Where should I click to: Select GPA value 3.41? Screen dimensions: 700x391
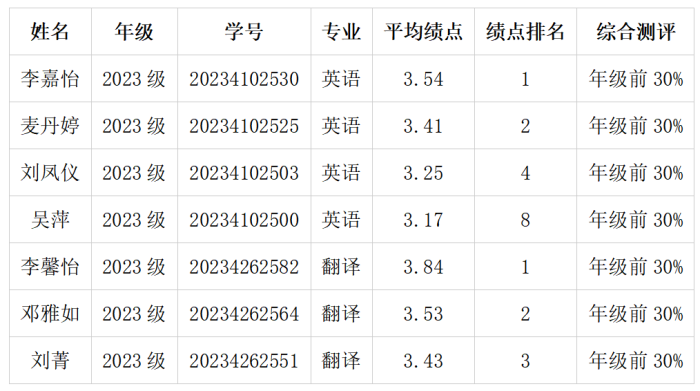(423, 126)
